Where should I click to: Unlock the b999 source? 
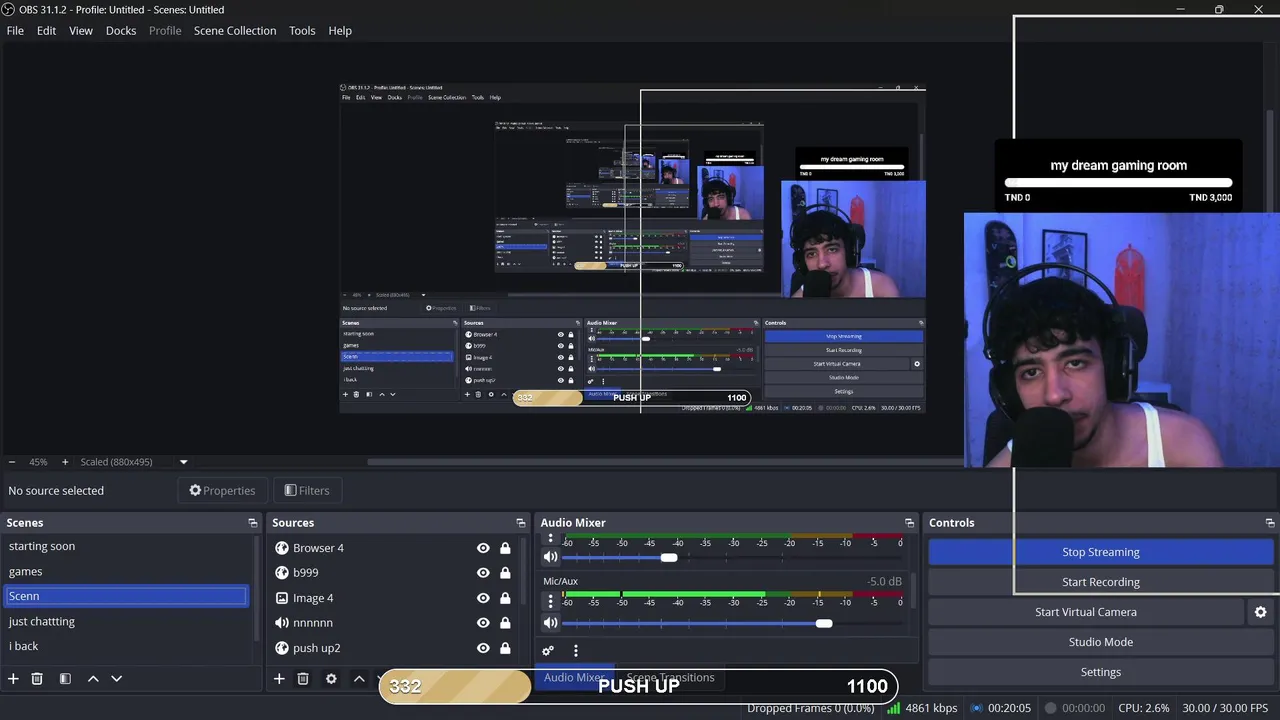click(x=505, y=573)
